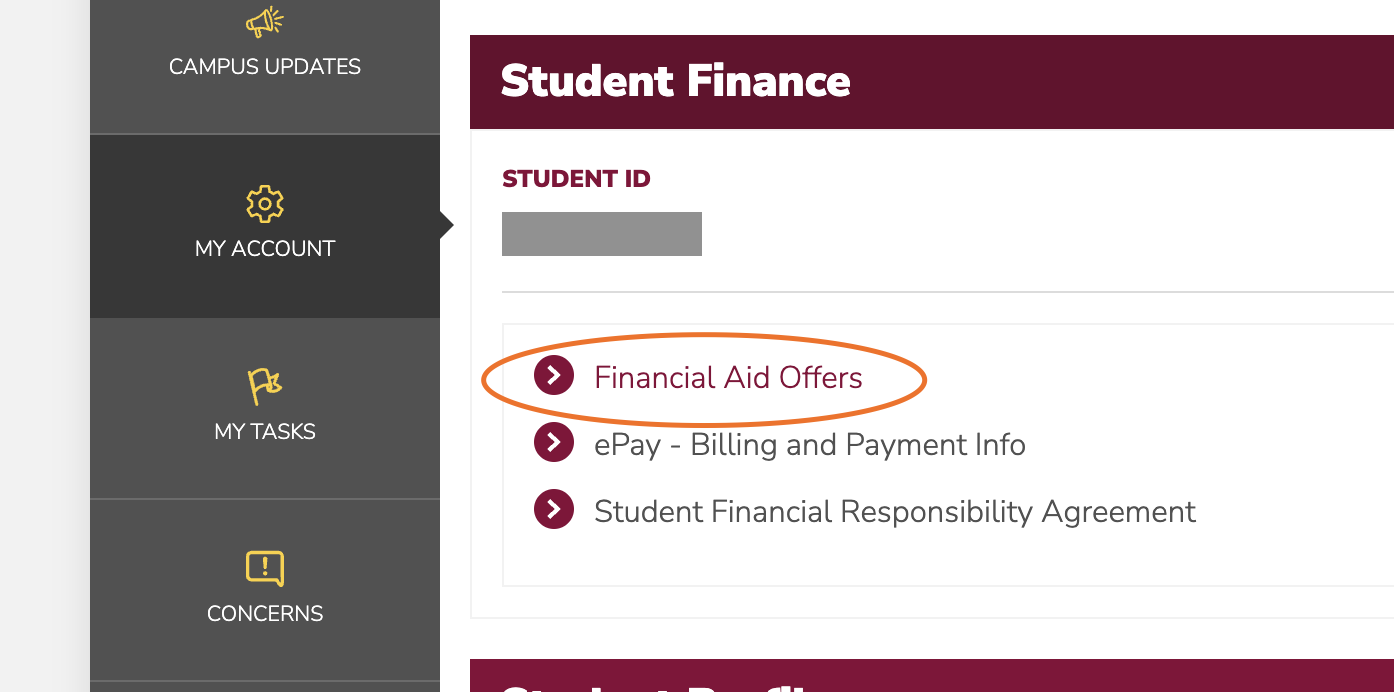
Task: Open the Concerns sidebar label
Action: (x=265, y=614)
